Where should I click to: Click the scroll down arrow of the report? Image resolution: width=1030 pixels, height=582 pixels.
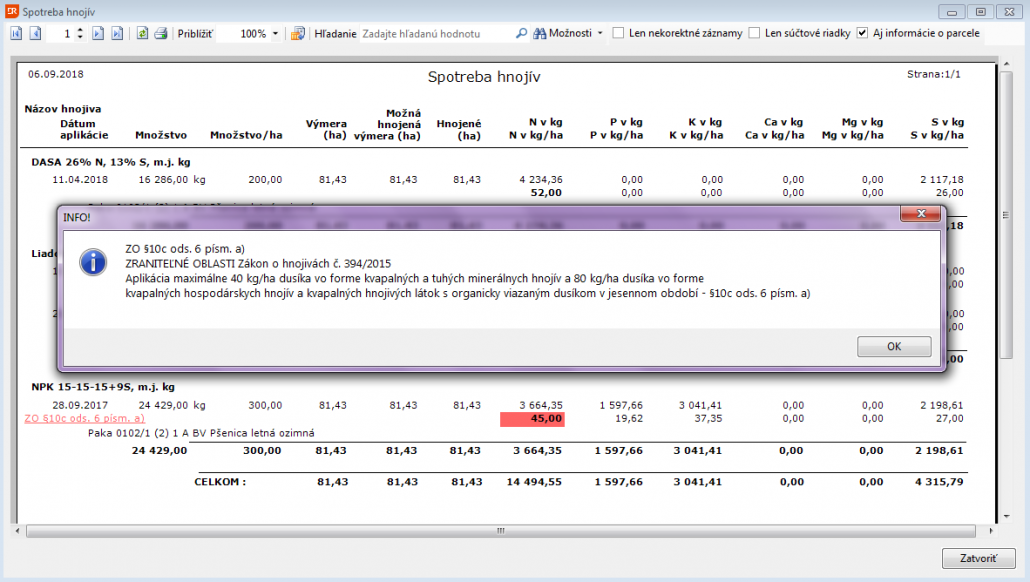tap(1006, 517)
